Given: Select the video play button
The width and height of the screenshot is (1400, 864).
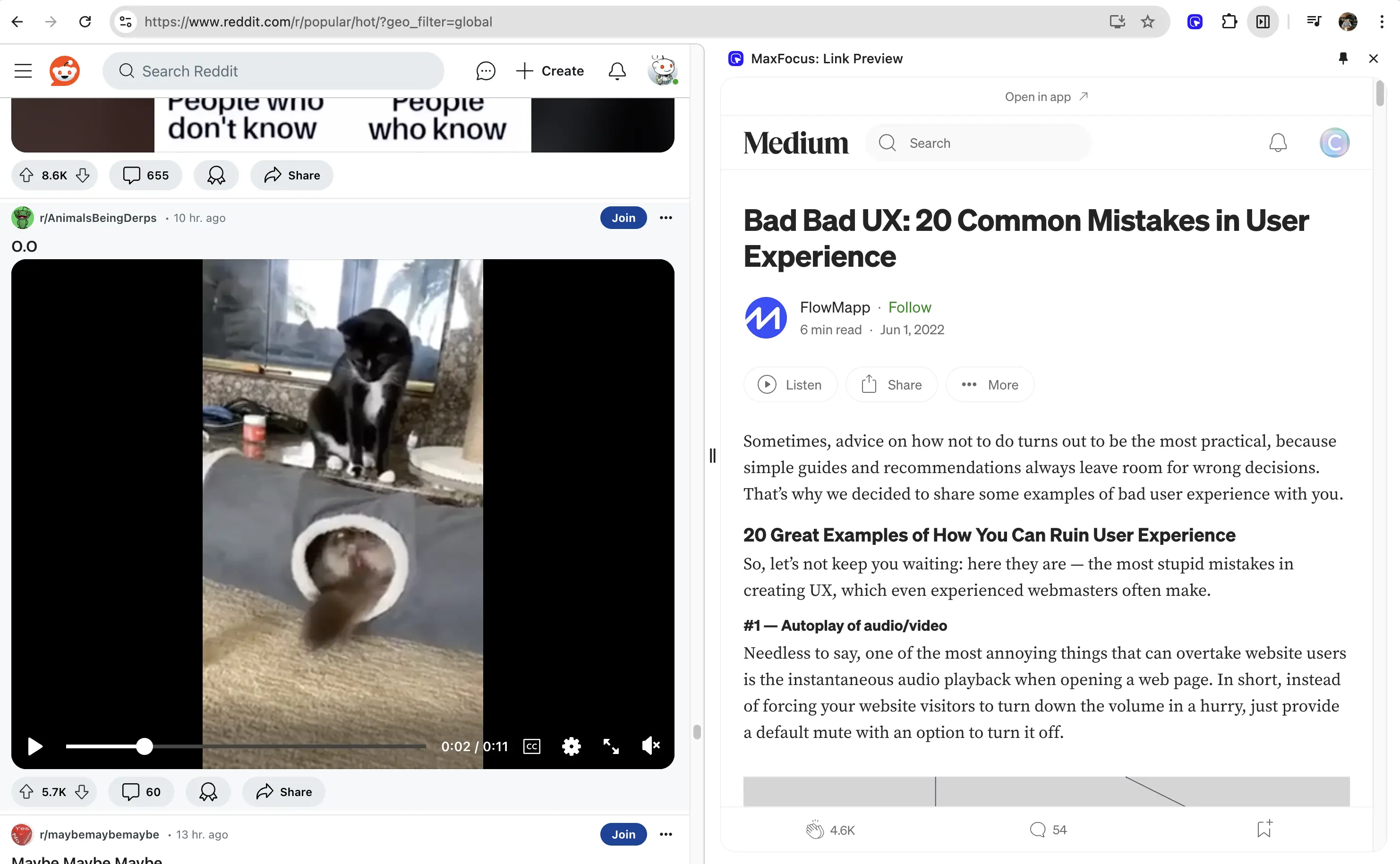Looking at the screenshot, I should (x=34, y=746).
